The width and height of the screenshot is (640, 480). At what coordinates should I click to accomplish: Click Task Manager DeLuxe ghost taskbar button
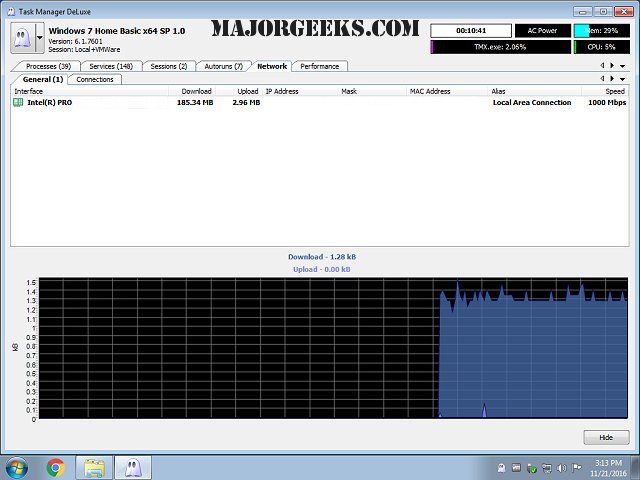click(x=133, y=467)
